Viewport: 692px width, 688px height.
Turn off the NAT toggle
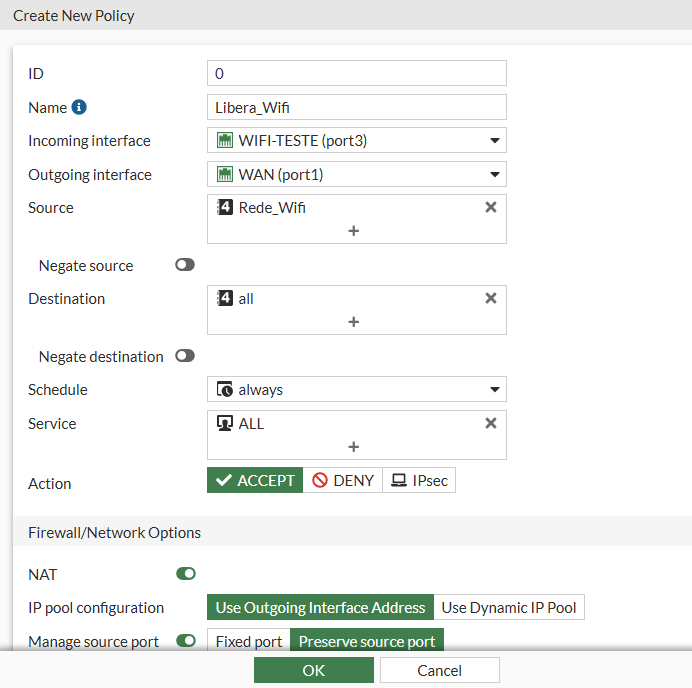(x=185, y=574)
